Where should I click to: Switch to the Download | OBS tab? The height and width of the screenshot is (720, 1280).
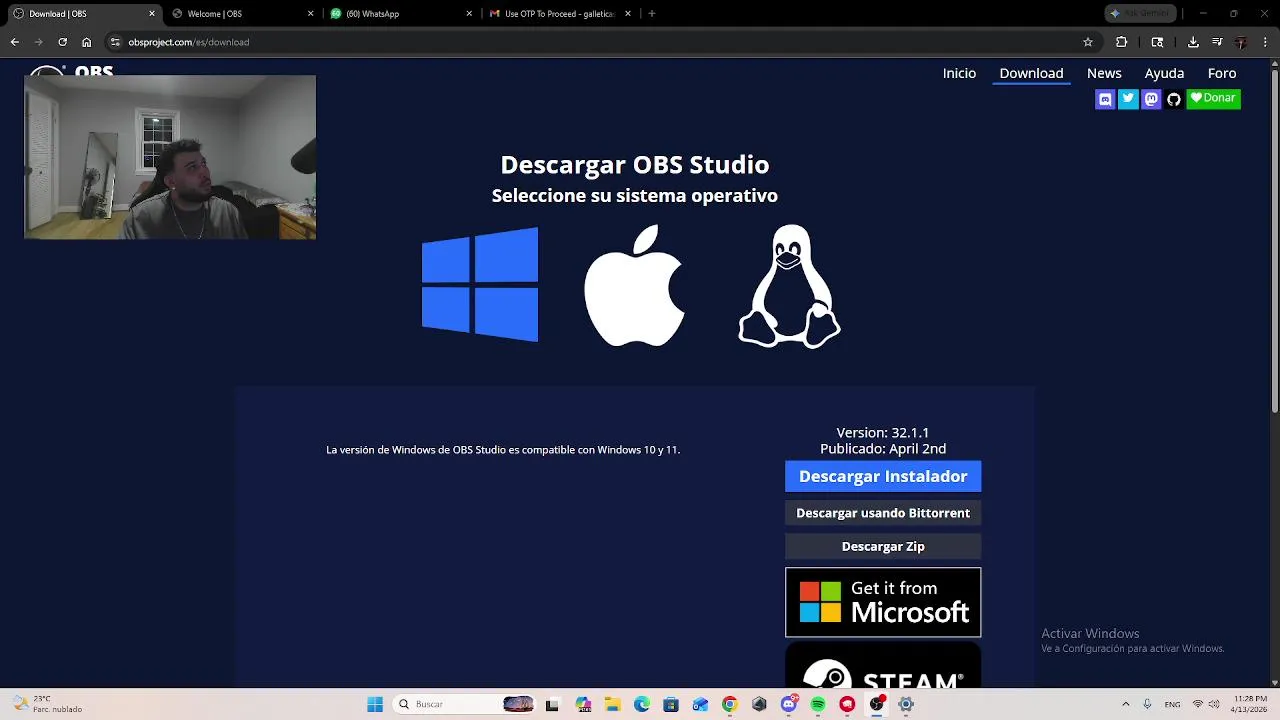[81, 14]
